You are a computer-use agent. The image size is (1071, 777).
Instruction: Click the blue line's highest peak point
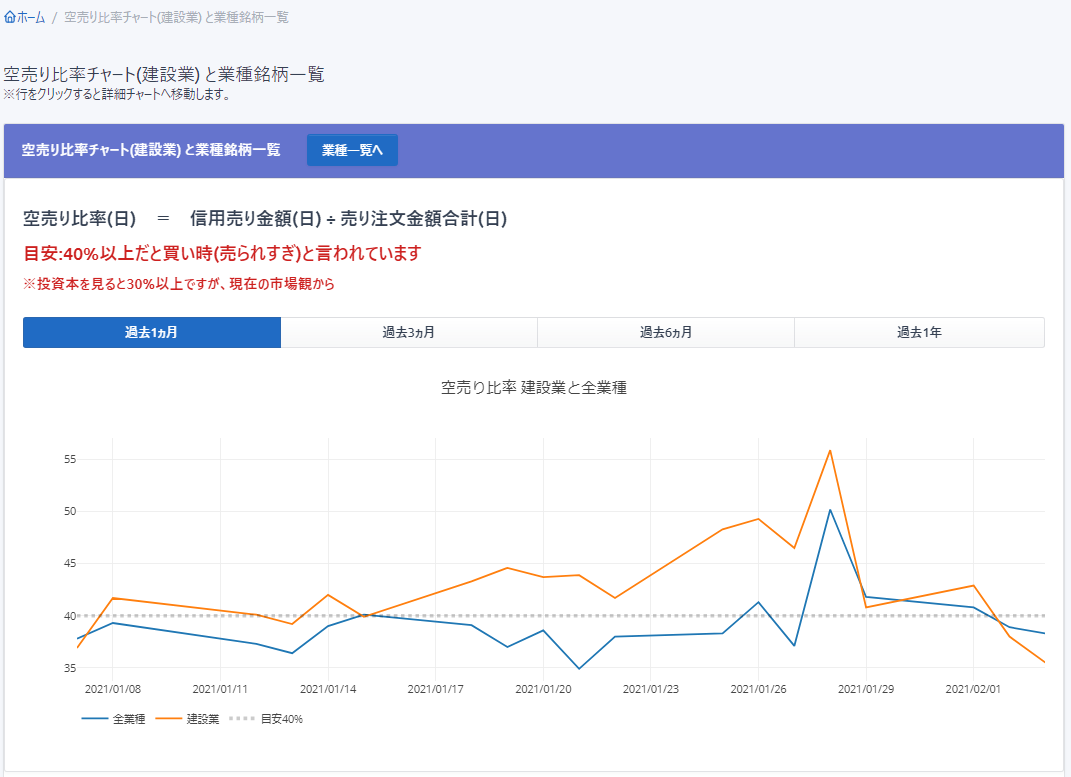(x=830, y=510)
